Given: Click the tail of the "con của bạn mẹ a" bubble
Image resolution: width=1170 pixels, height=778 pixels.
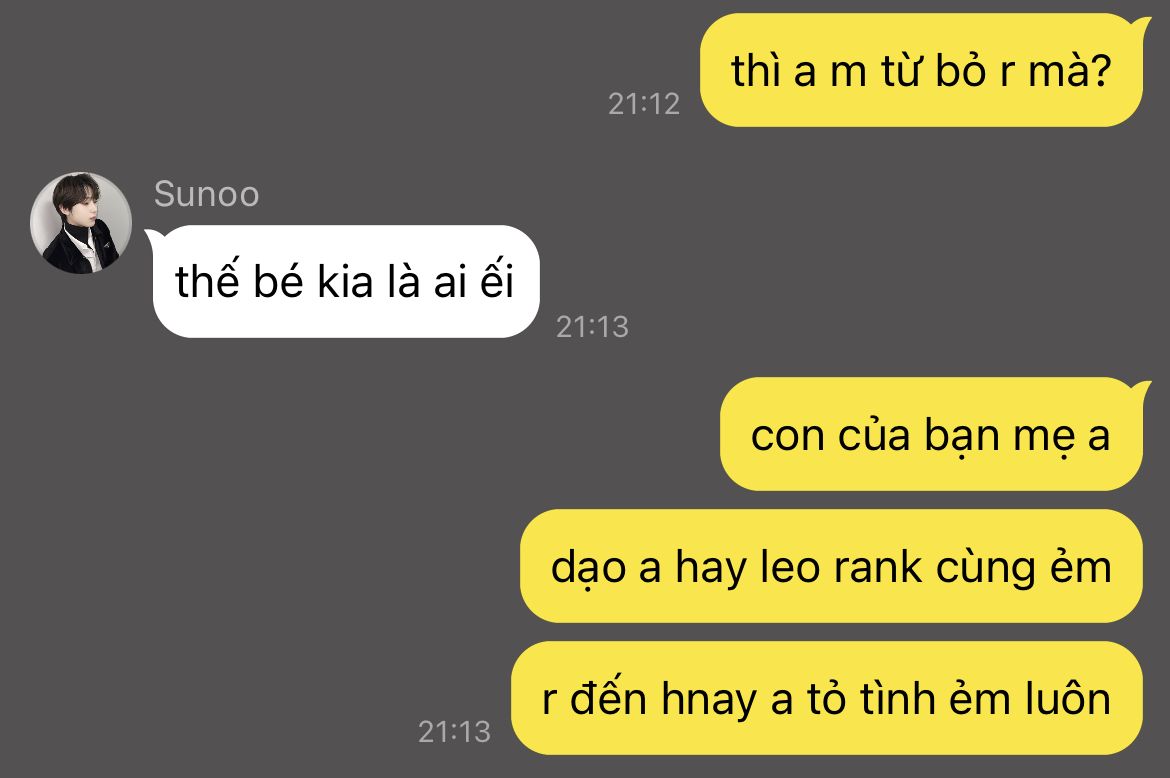Looking at the screenshot, I should point(1143,389).
